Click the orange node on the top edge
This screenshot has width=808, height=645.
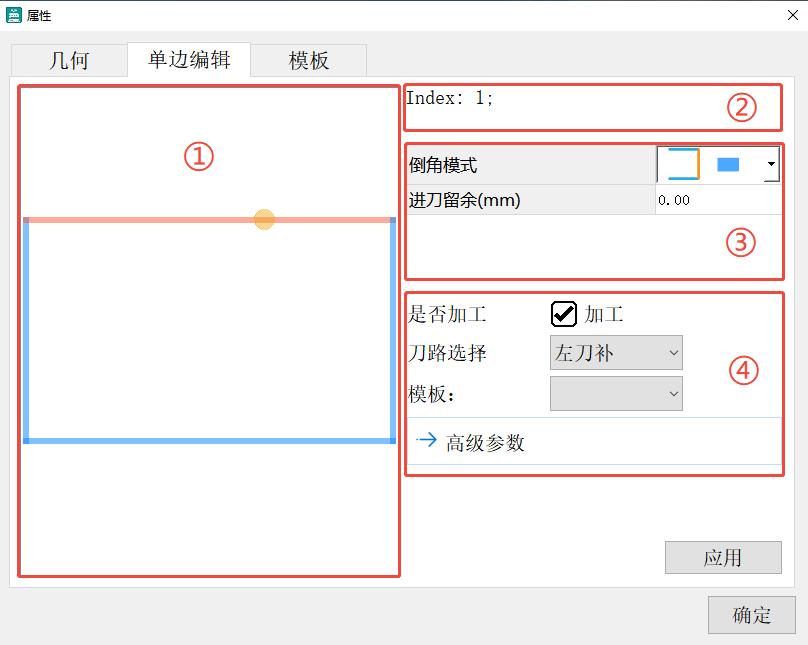pos(264,219)
